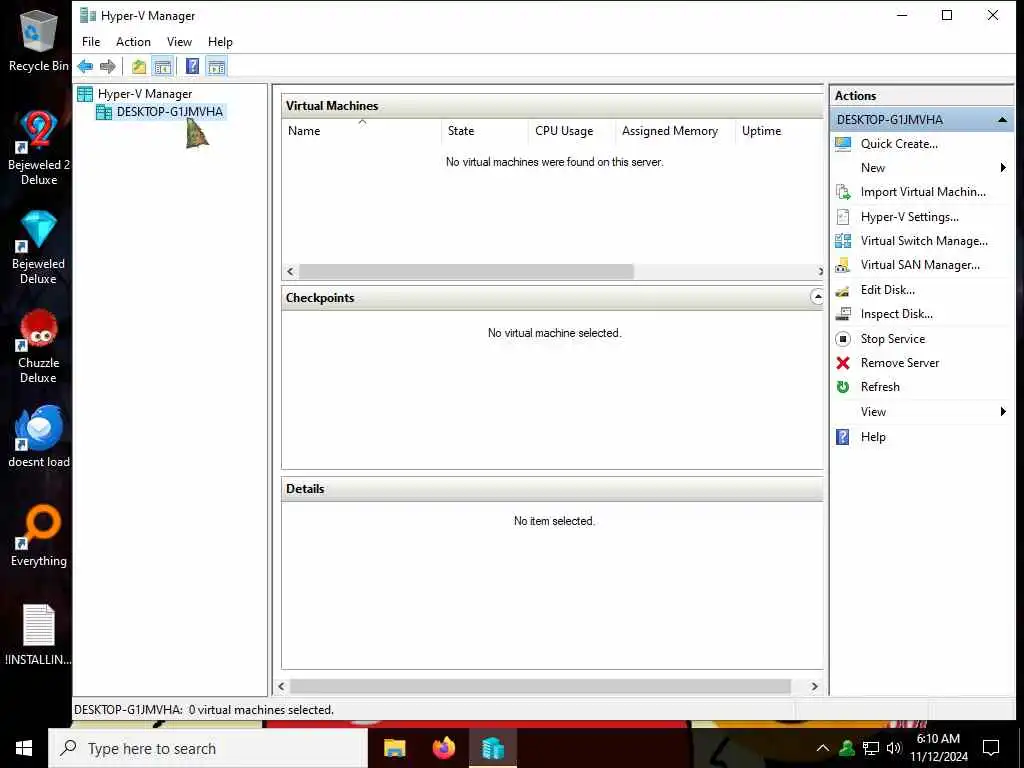Click the Import Virtual Machine icon

(843, 192)
